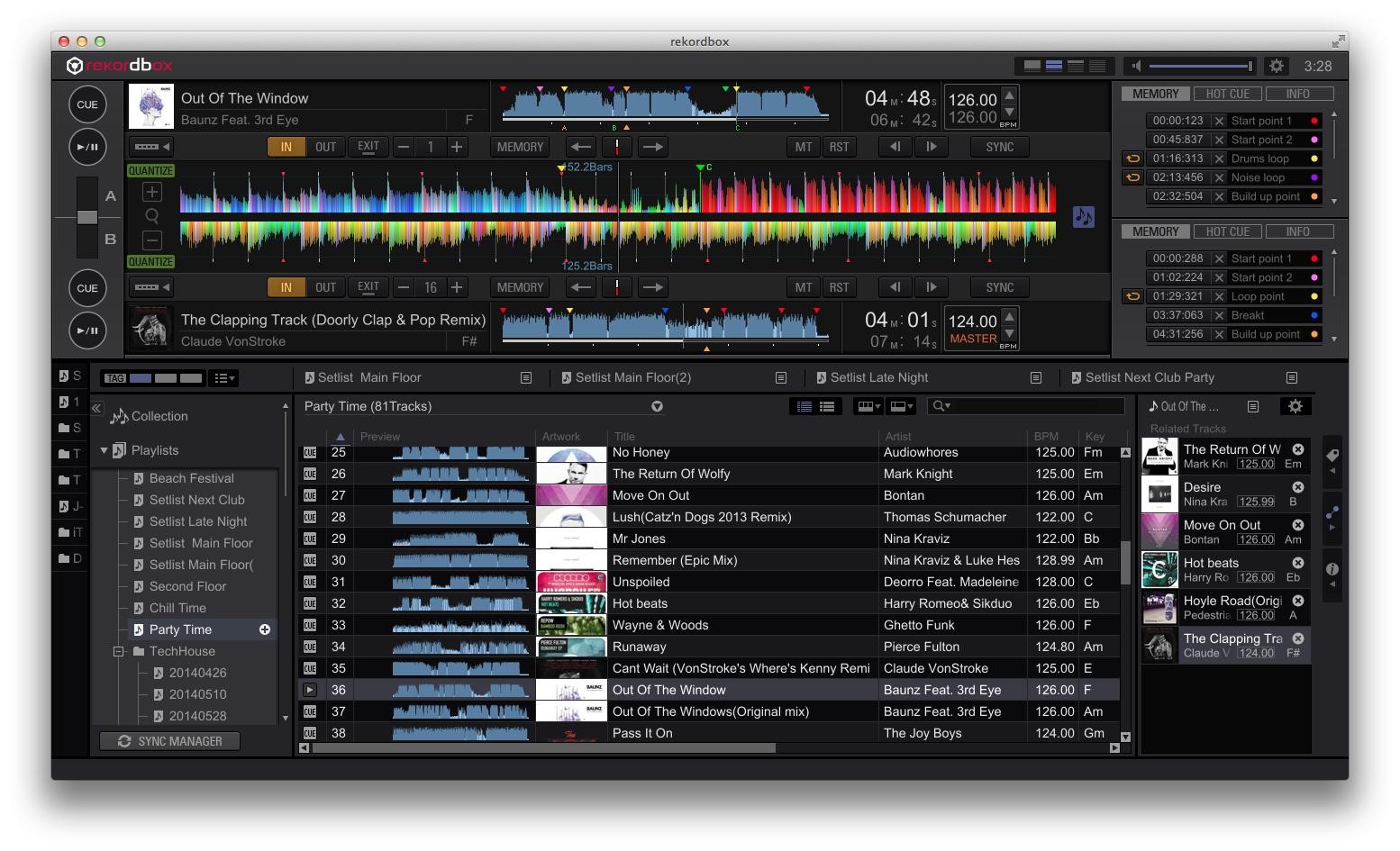The image size is (1400, 851).
Task: Select the last layout icon in the top bar
Action: pos(1097,66)
